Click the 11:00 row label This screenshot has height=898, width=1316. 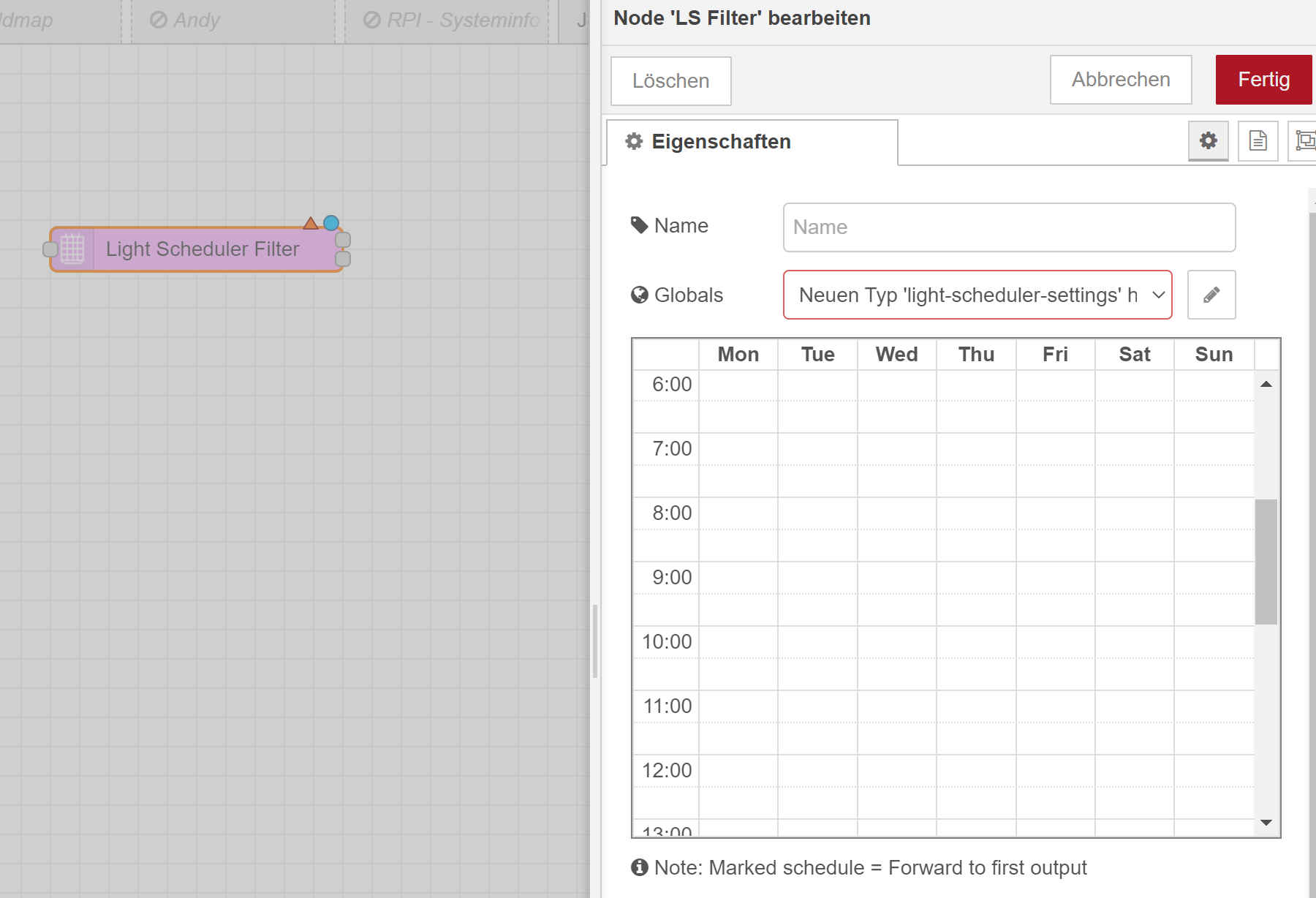667,706
